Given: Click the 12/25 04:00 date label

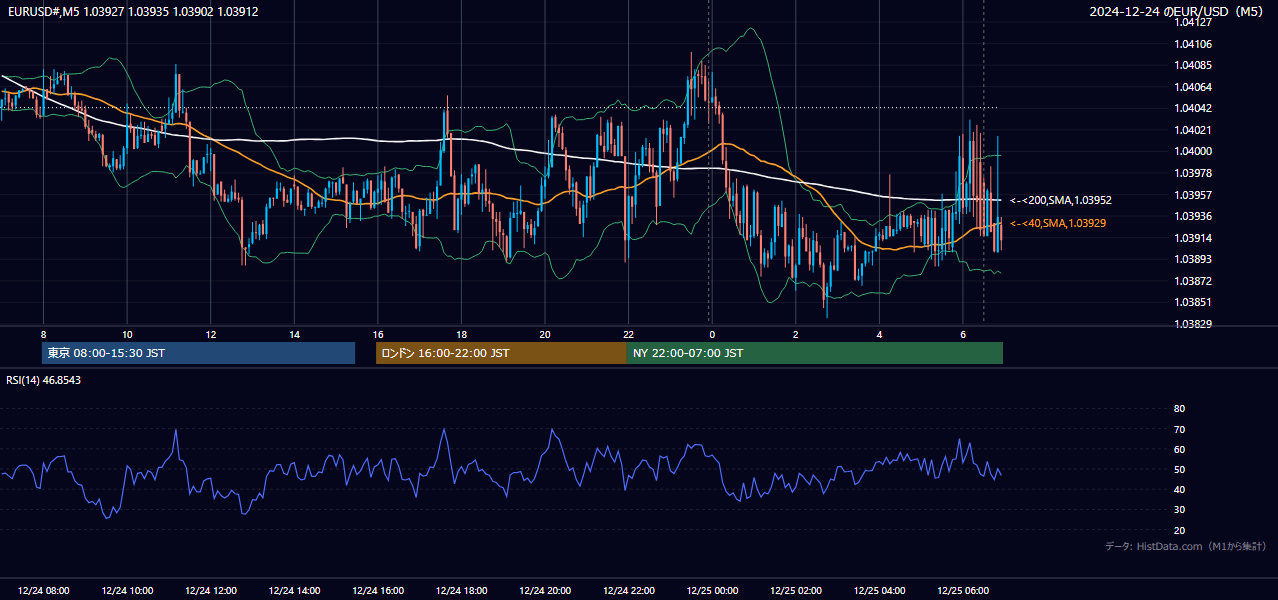Looking at the screenshot, I should pyautogui.click(x=879, y=591).
